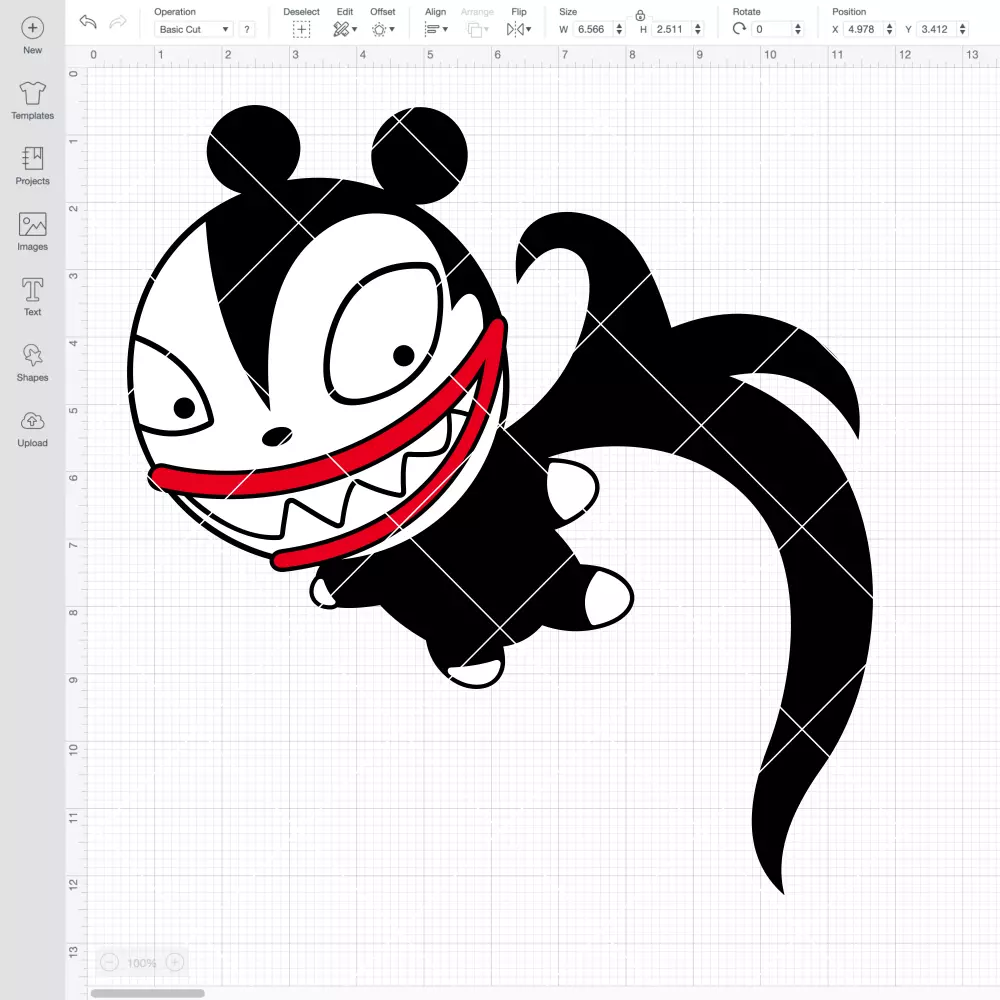The width and height of the screenshot is (1000, 1000).
Task: Expand the Edit dropdown arrow
Action: pos(355,29)
